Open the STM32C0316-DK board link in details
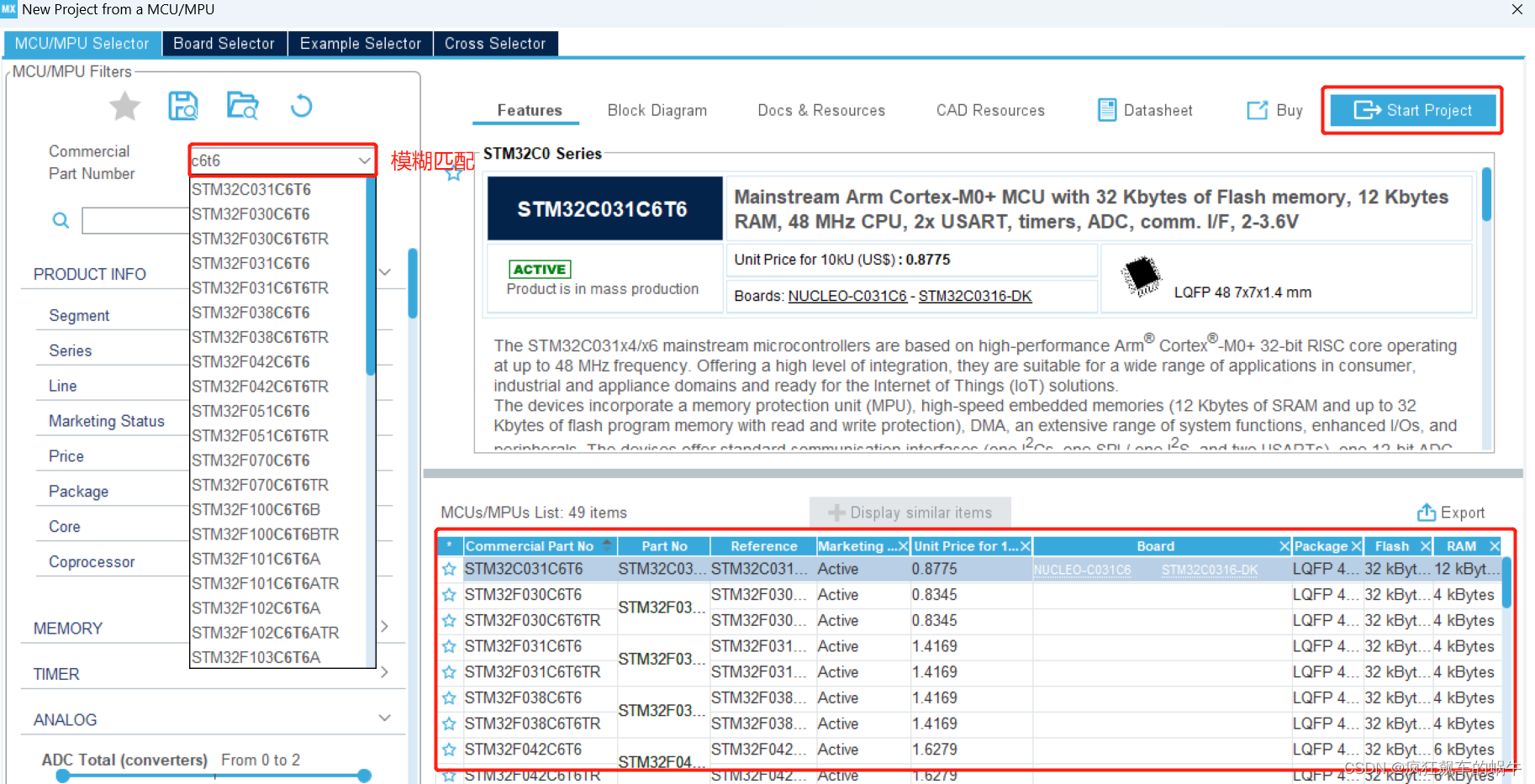Viewport: 1535px width, 784px height. [975, 296]
